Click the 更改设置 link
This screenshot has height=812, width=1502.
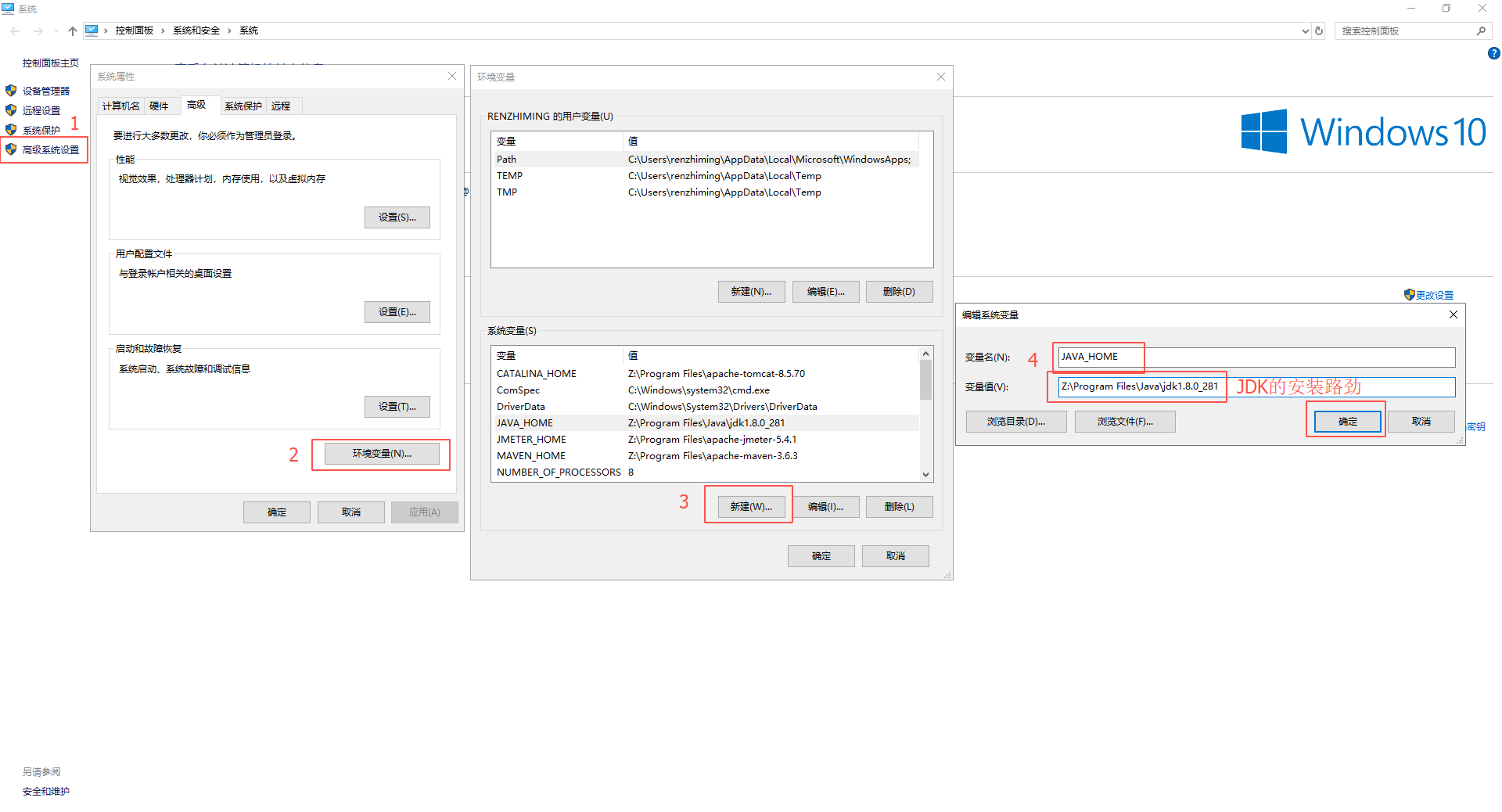1435,296
